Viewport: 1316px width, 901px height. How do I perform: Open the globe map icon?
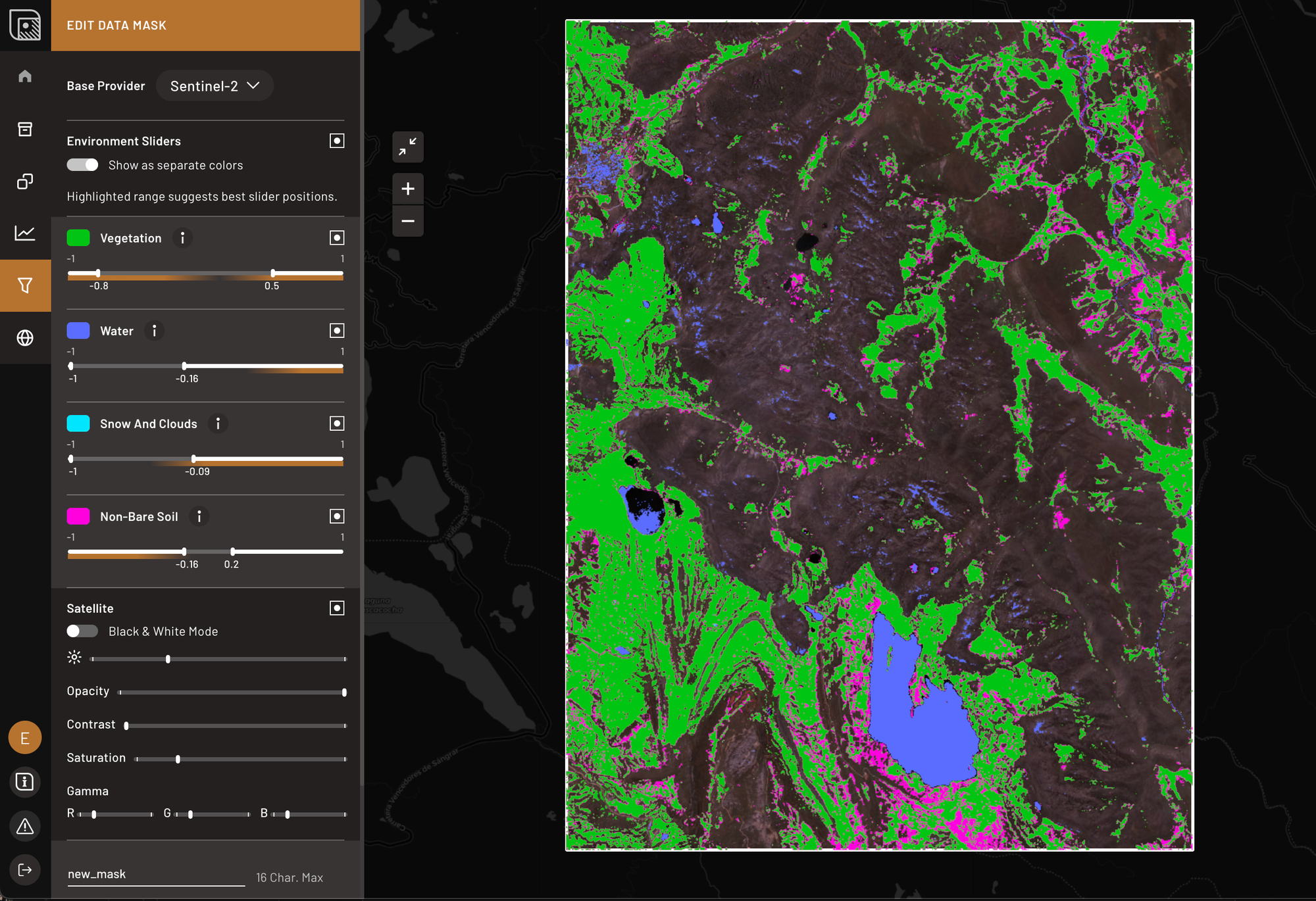25,337
